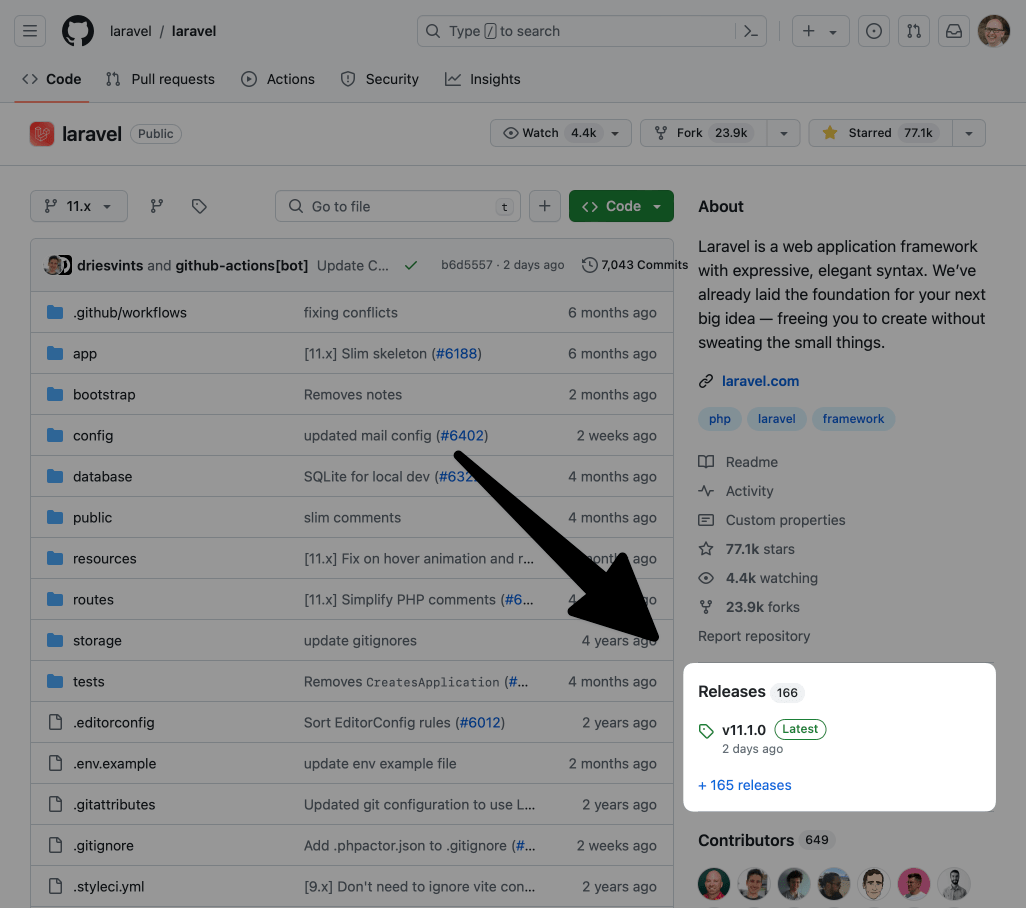
Task: Expand the star lists dropdown arrow
Action: click(969, 133)
